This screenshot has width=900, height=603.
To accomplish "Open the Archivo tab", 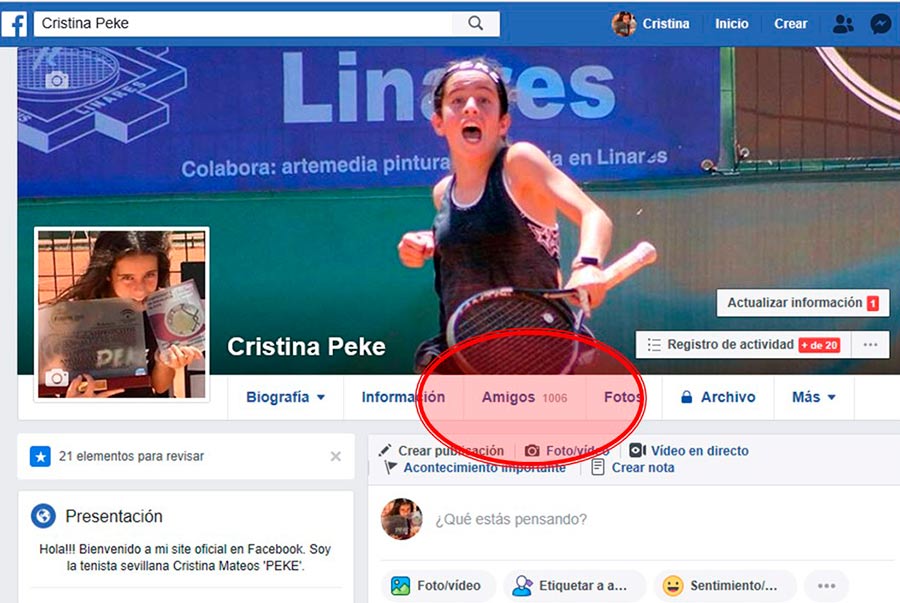I will 717,397.
